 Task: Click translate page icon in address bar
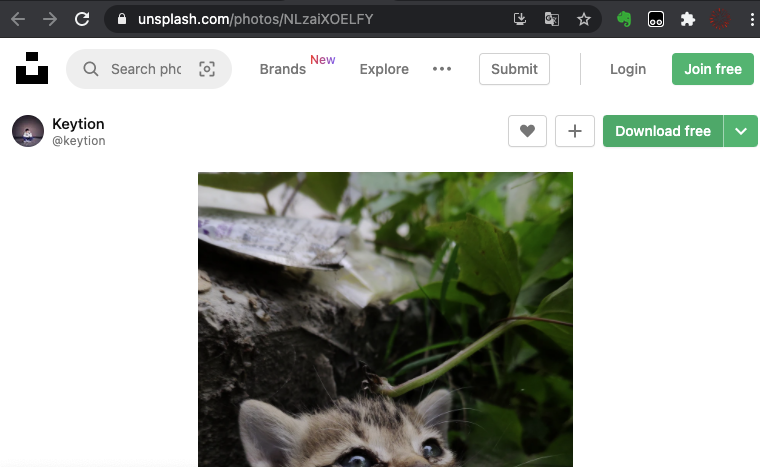pos(551,19)
